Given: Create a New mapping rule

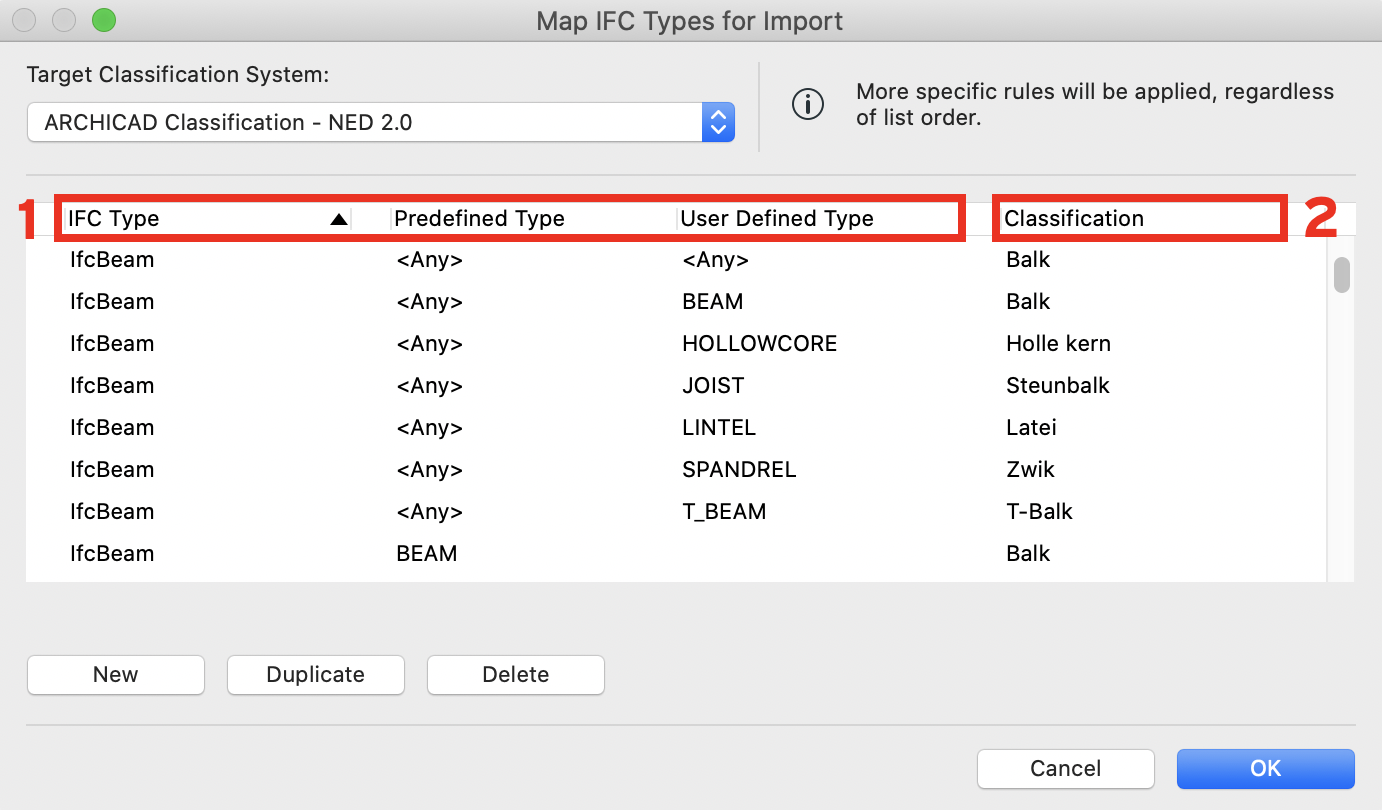Looking at the screenshot, I should click(x=116, y=675).
